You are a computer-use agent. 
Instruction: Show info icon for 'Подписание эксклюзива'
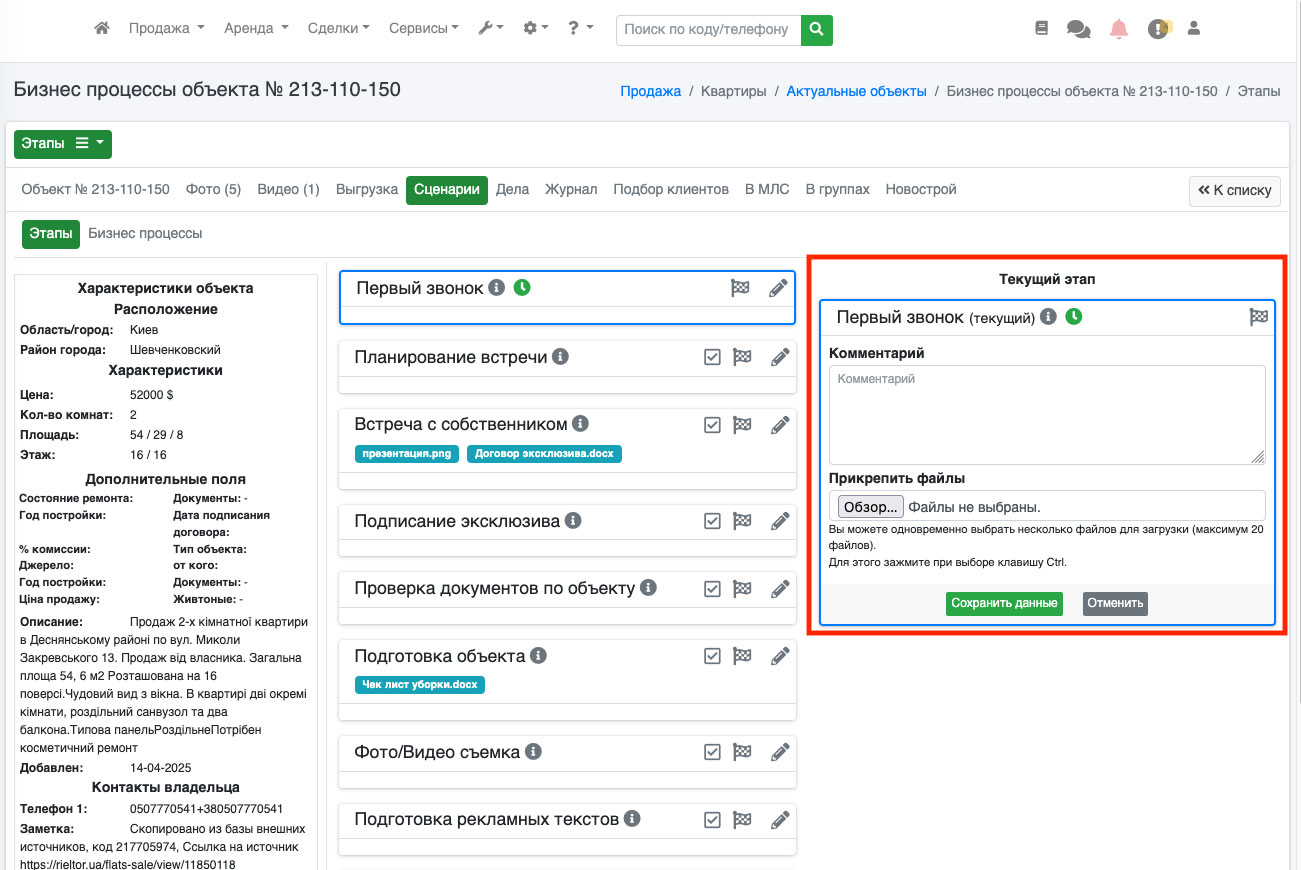[x=573, y=521]
